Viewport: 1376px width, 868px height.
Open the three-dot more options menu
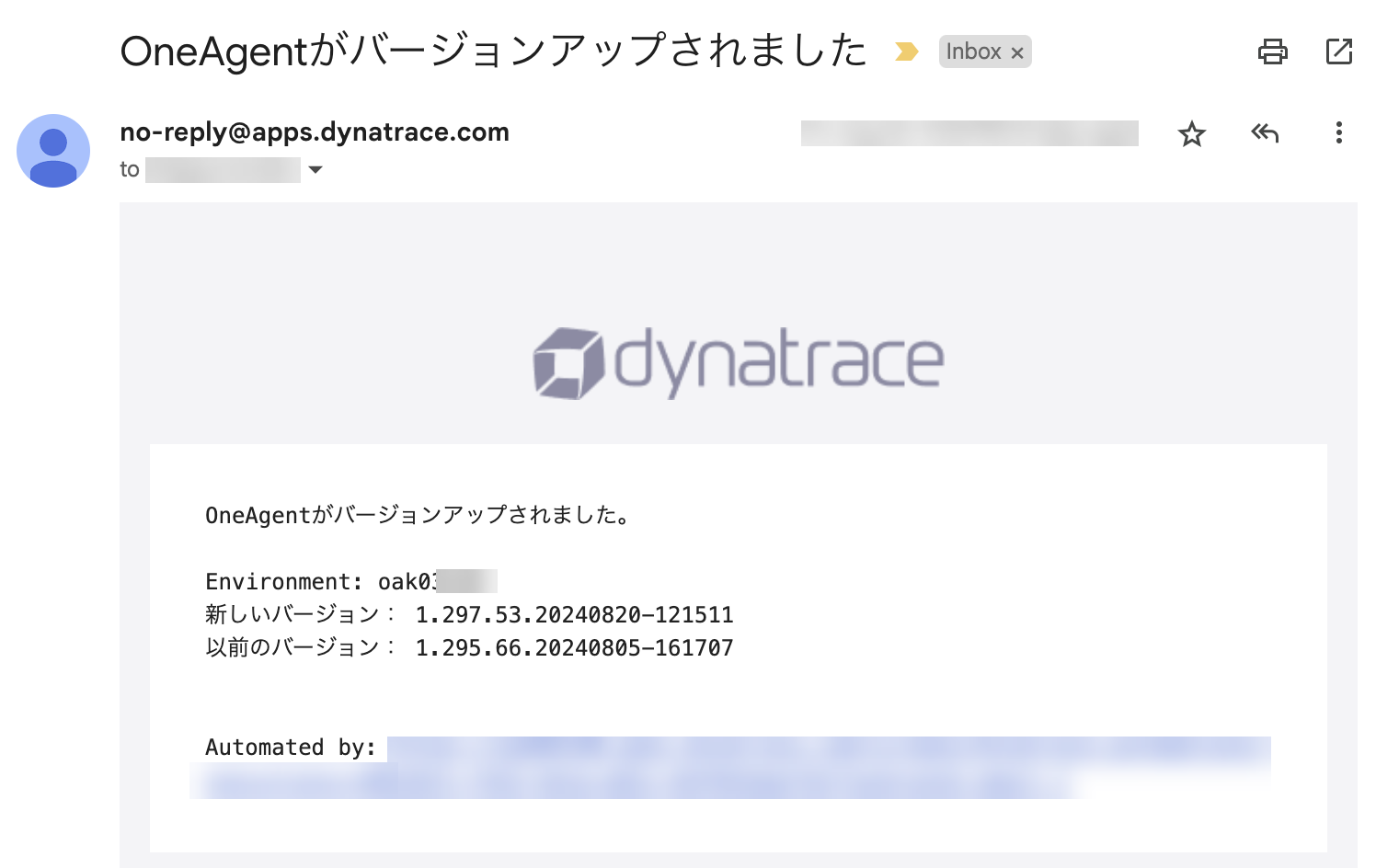click(1339, 133)
